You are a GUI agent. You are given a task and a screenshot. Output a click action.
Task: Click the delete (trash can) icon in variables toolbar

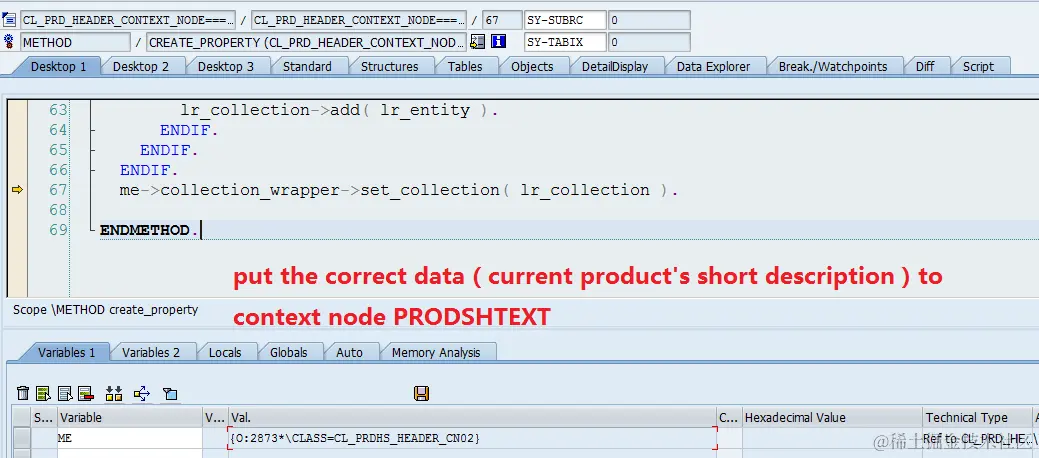(x=23, y=394)
